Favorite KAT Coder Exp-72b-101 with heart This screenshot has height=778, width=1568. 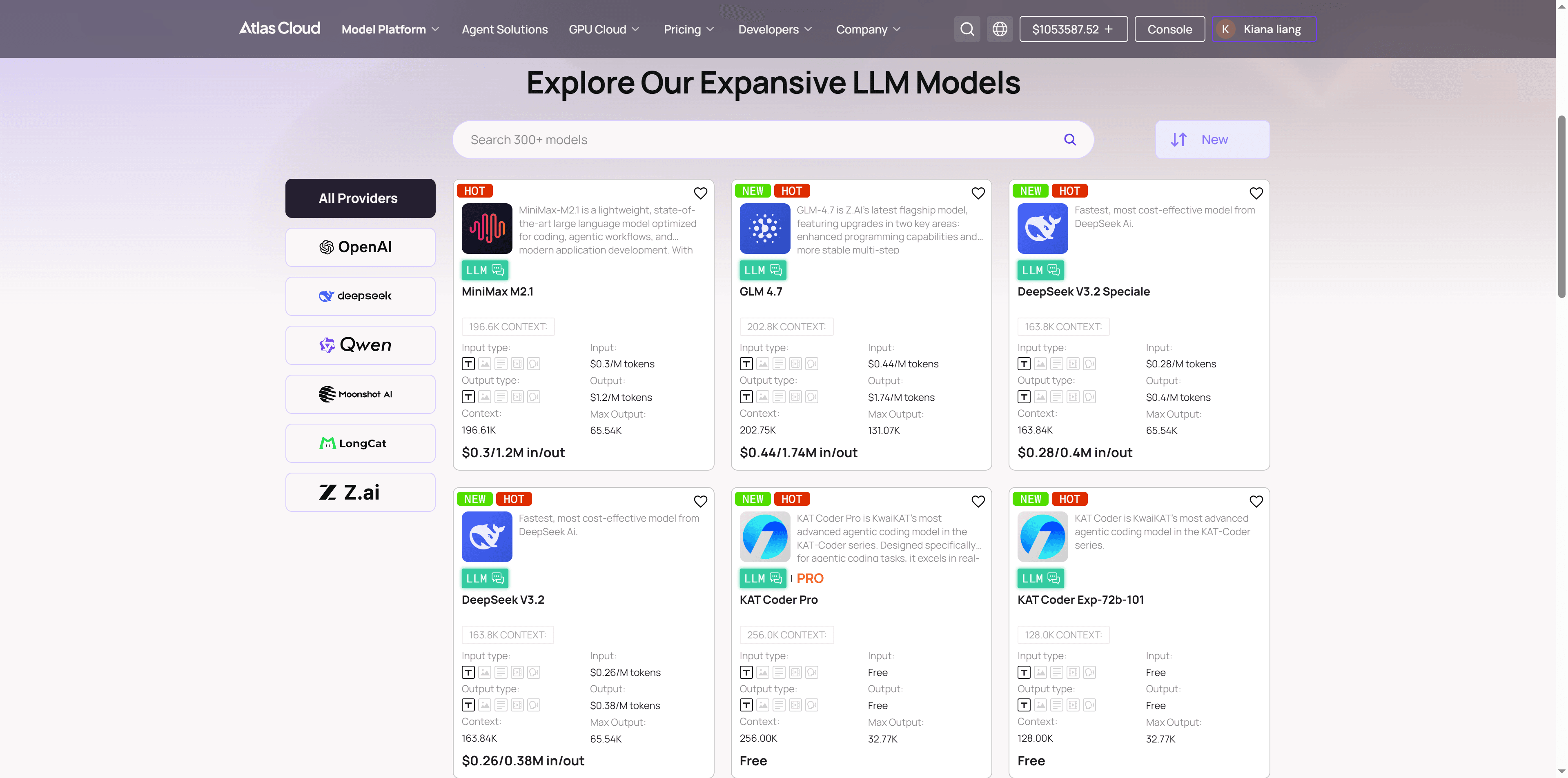(x=1256, y=501)
